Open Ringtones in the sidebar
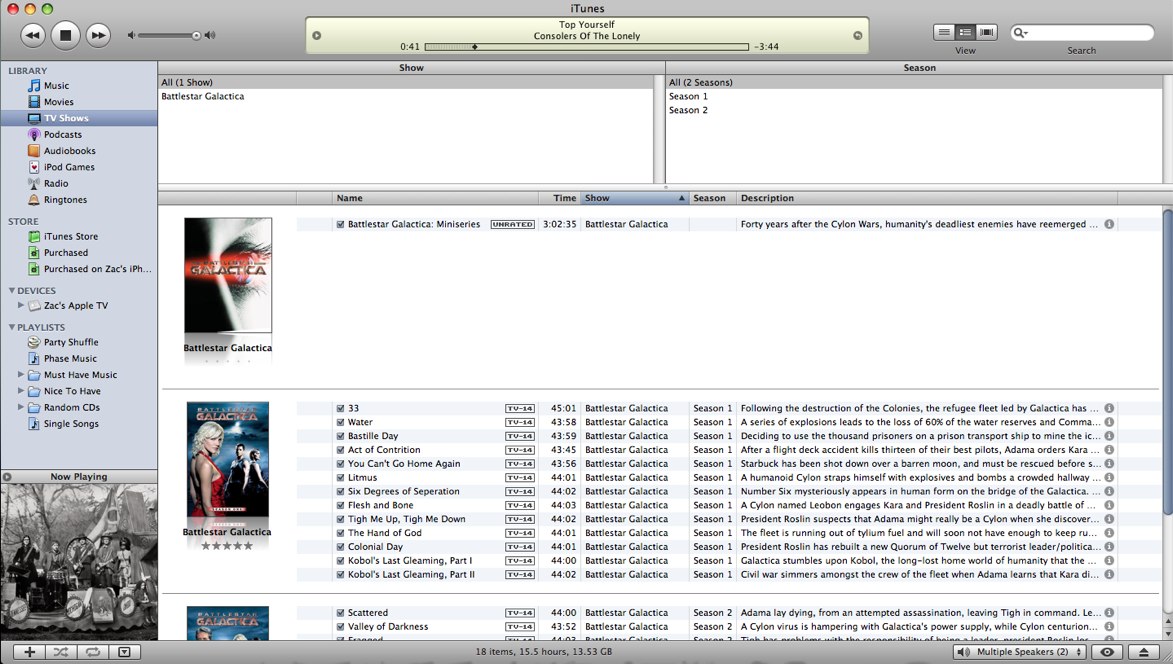The image size is (1173, 664). (x=65, y=200)
